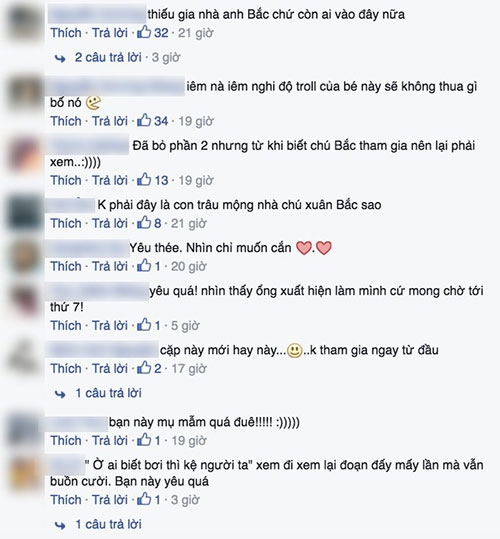Like the 'Ờ ai biết bơi' comment
The width and height of the screenshot is (500, 539).
tap(66, 500)
